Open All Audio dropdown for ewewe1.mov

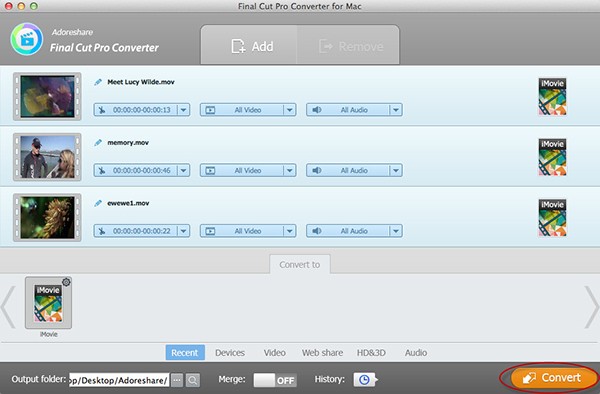coord(354,231)
